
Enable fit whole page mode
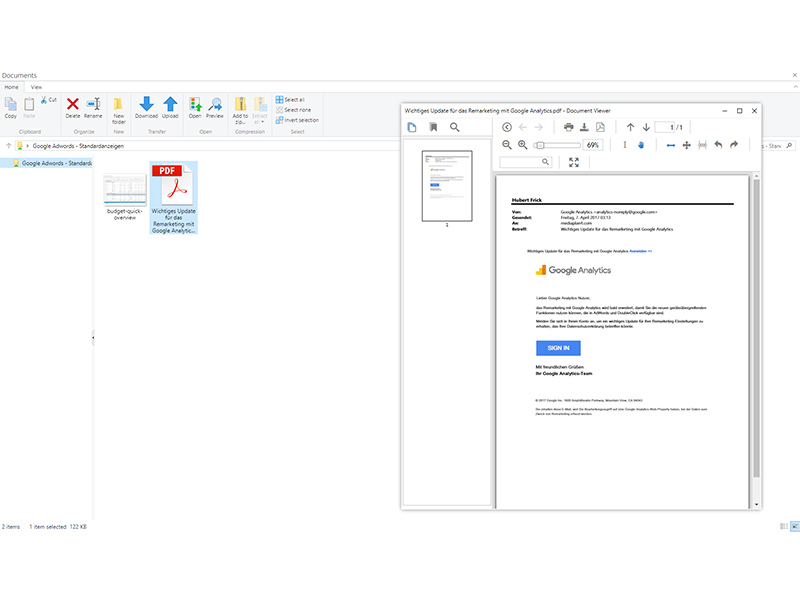pyautogui.click(x=687, y=145)
